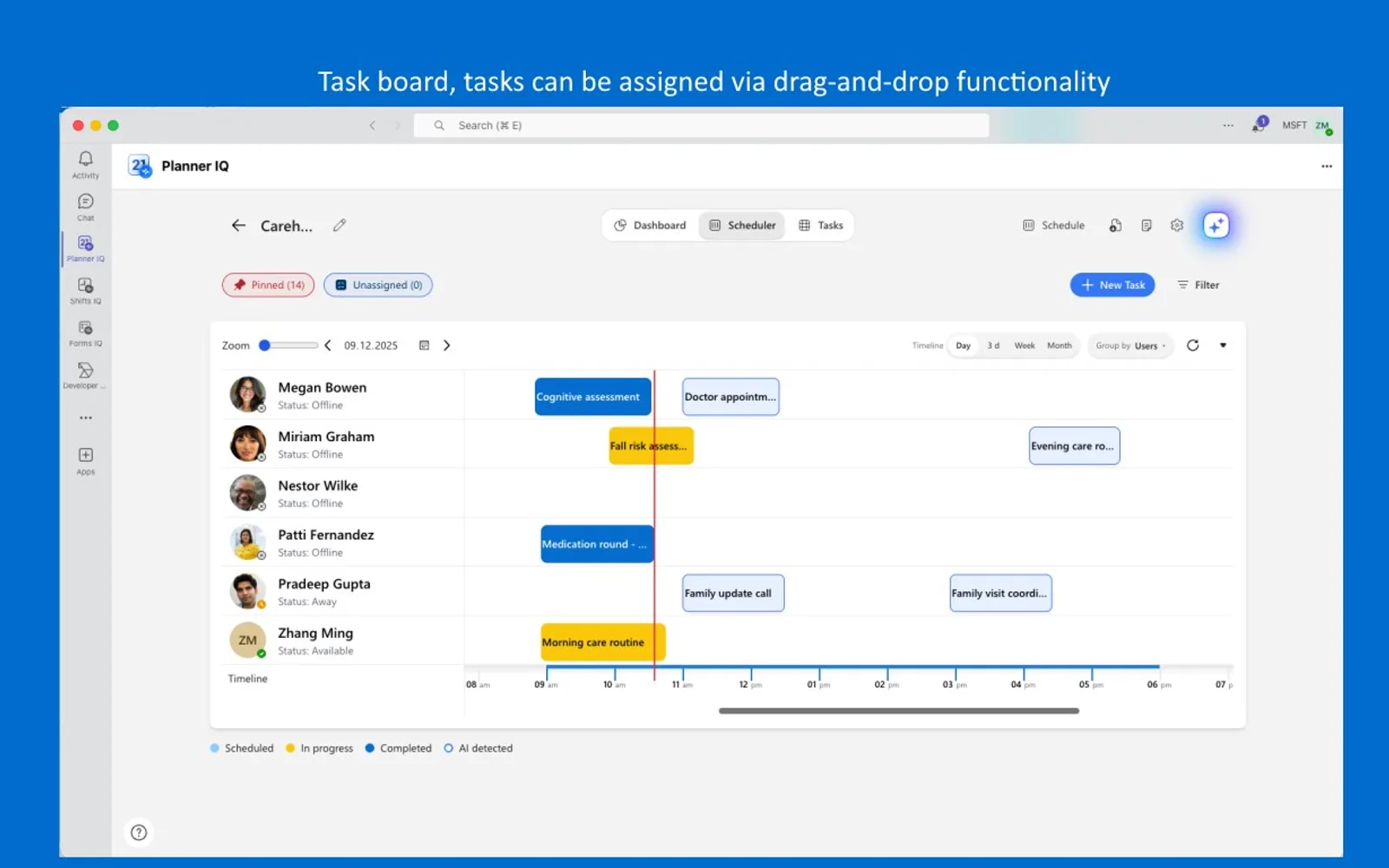Image resolution: width=1389 pixels, height=868 pixels.
Task: Open the Cognitive assessment task
Action: pos(593,397)
